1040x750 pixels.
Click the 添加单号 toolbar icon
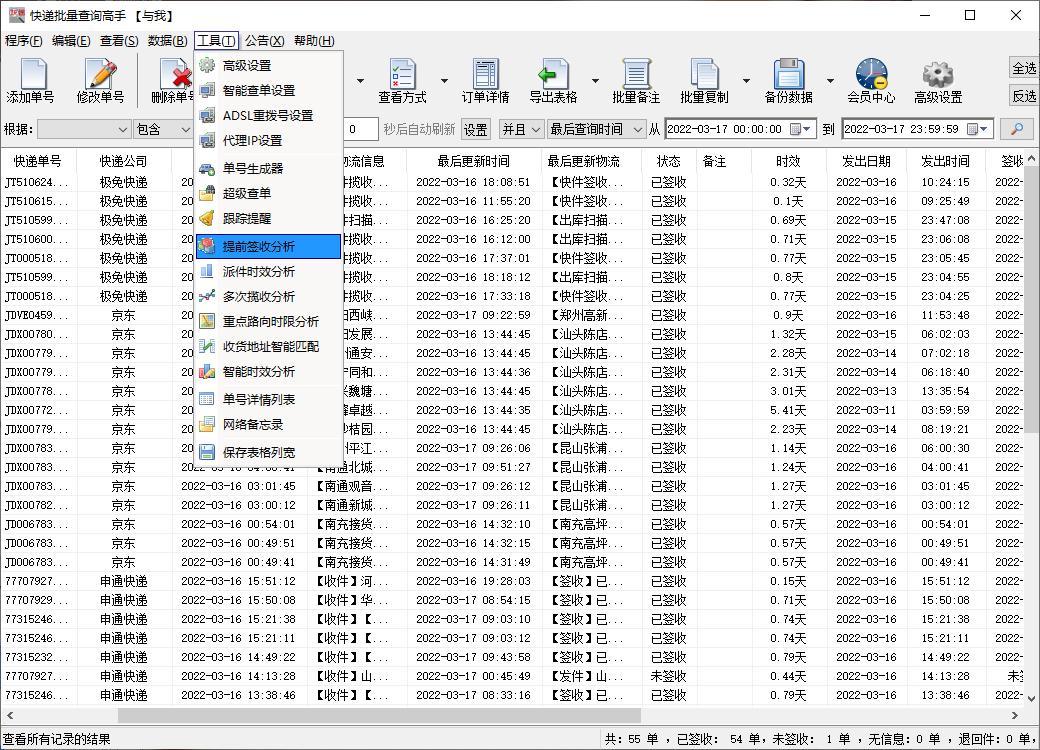click(31, 80)
